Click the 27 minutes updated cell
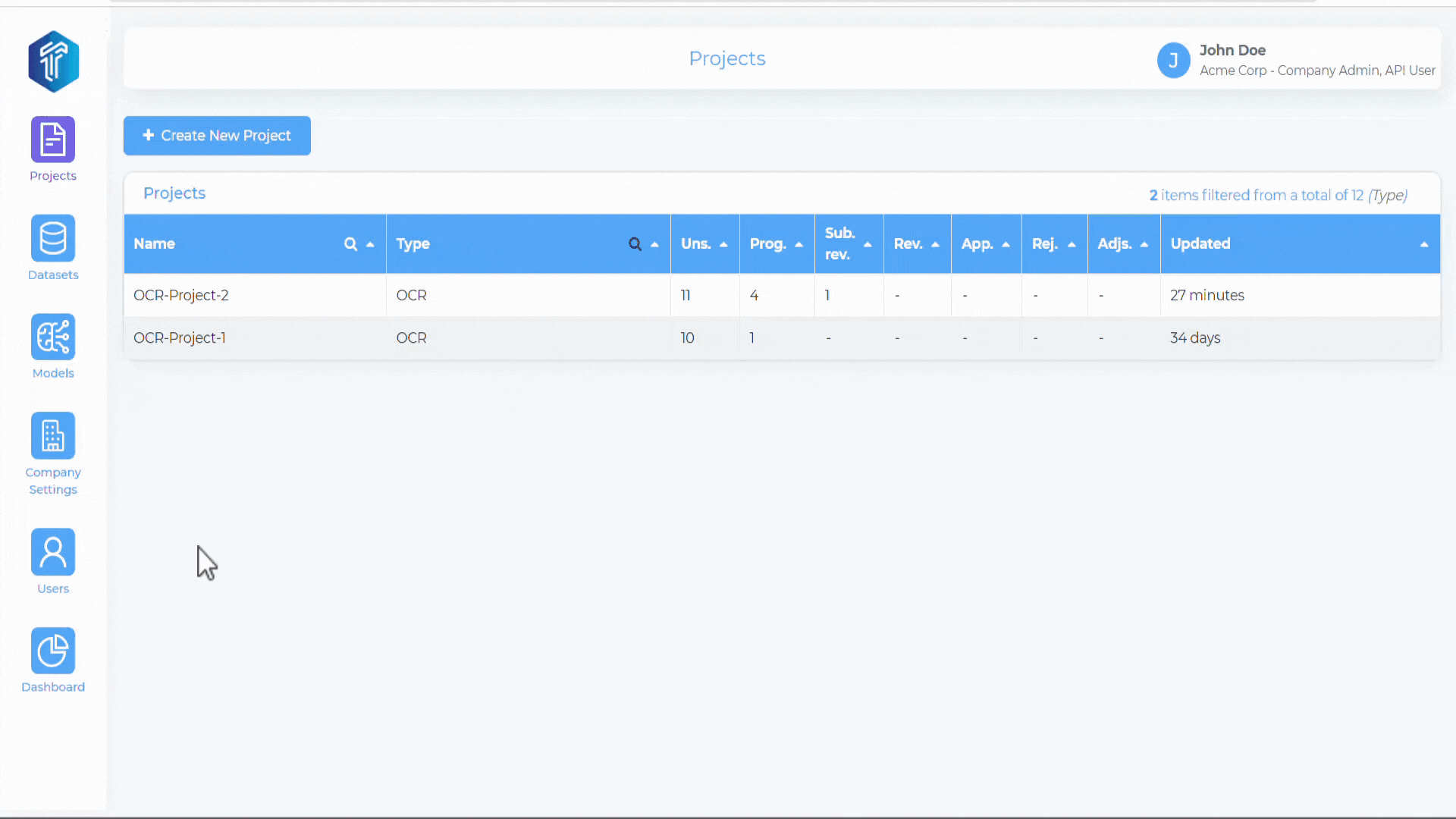This screenshot has height=819, width=1456. click(1207, 295)
